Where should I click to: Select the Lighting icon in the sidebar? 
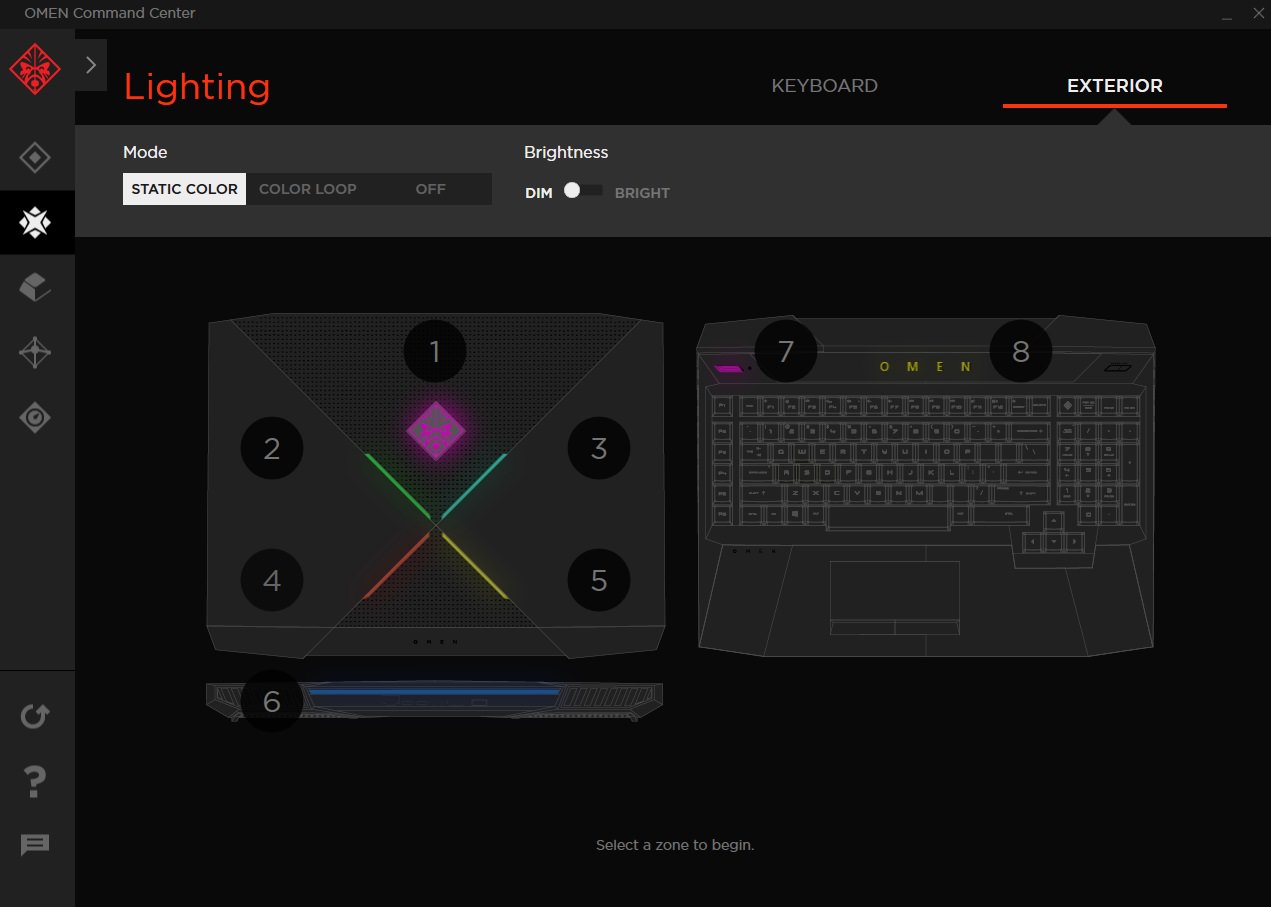(x=35, y=222)
